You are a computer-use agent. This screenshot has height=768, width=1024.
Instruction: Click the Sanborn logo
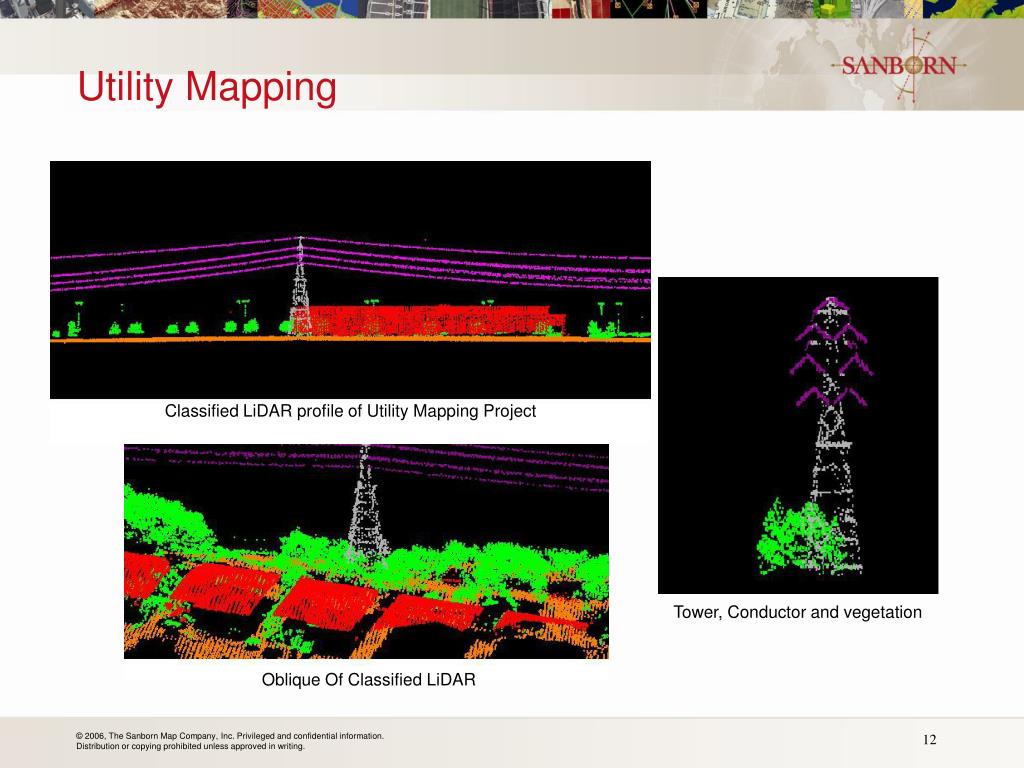point(900,66)
